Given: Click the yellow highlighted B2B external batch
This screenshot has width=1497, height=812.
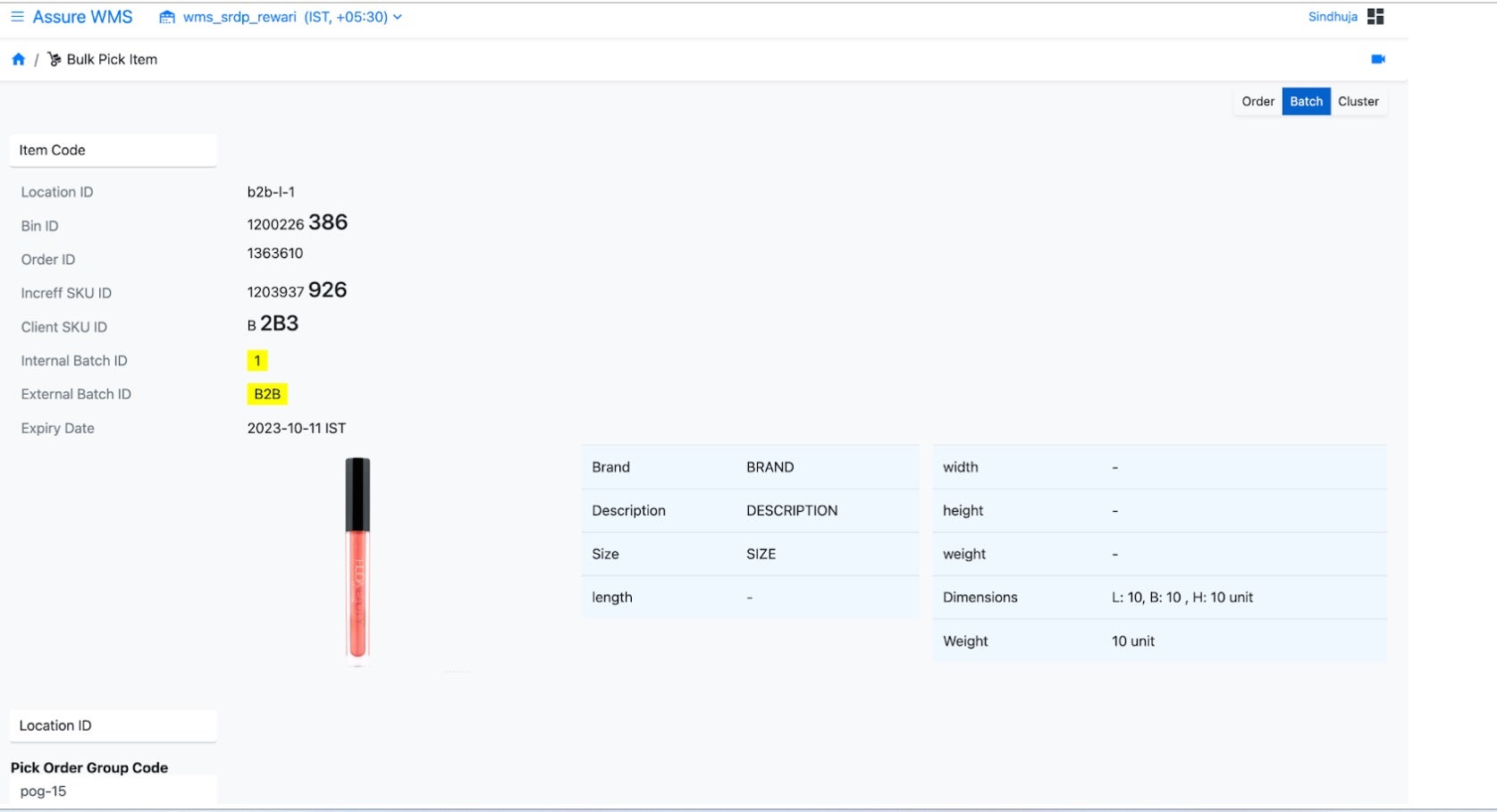Looking at the screenshot, I should tap(267, 394).
